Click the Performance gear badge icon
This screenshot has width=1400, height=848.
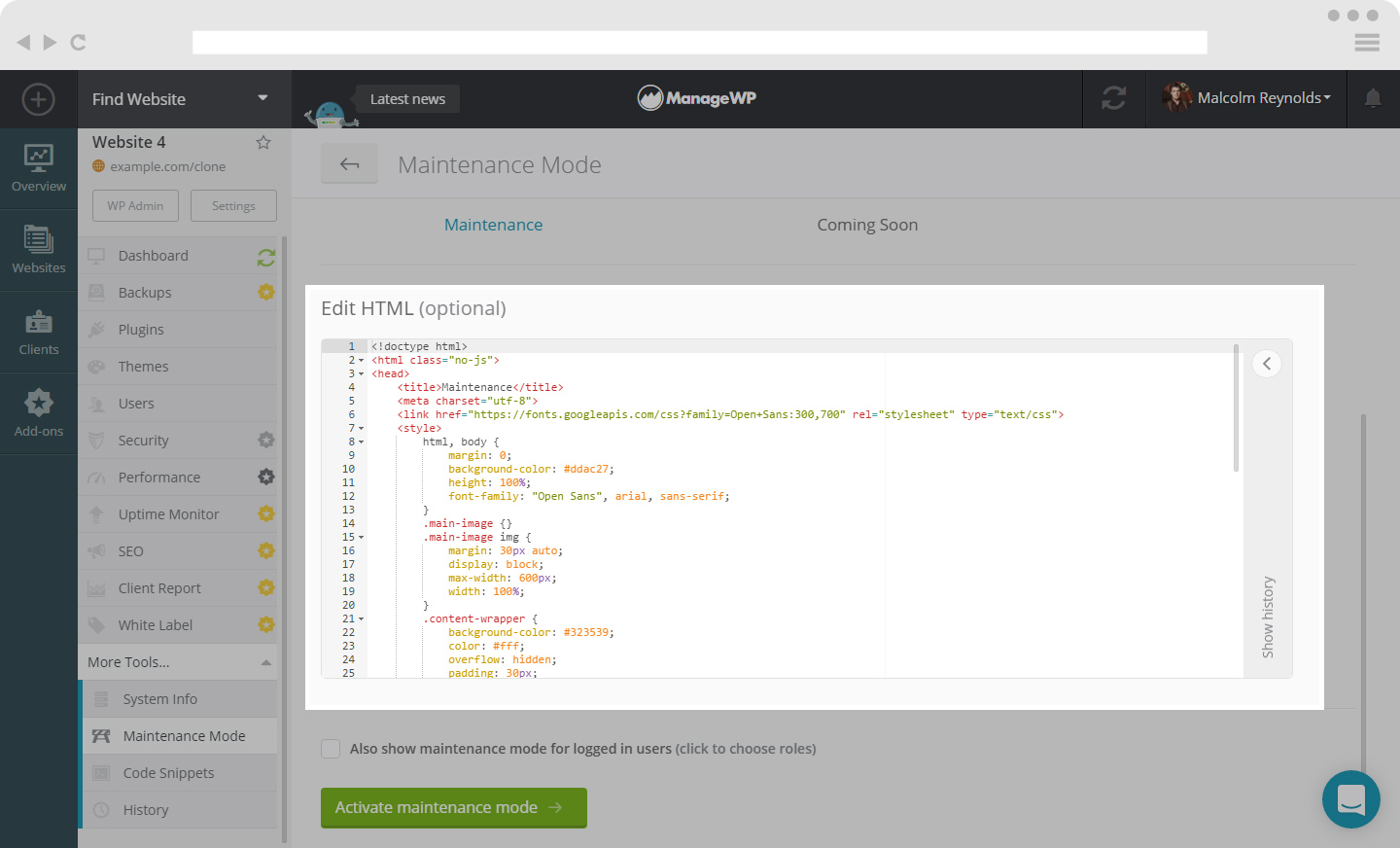coord(266,477)
